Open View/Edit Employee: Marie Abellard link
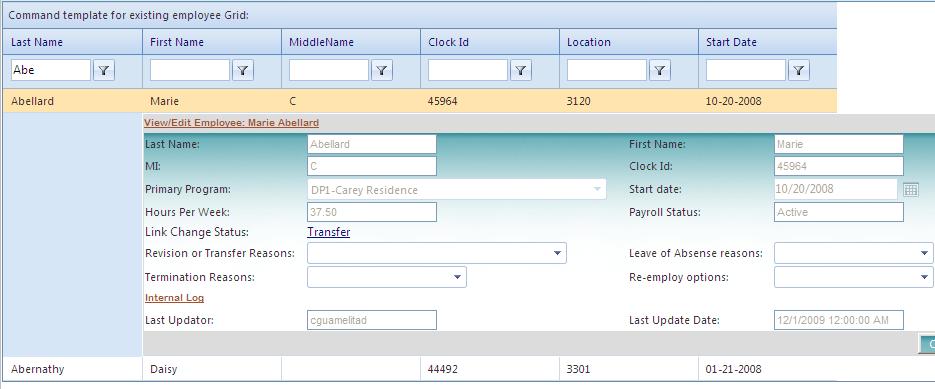 coord(231,123)
